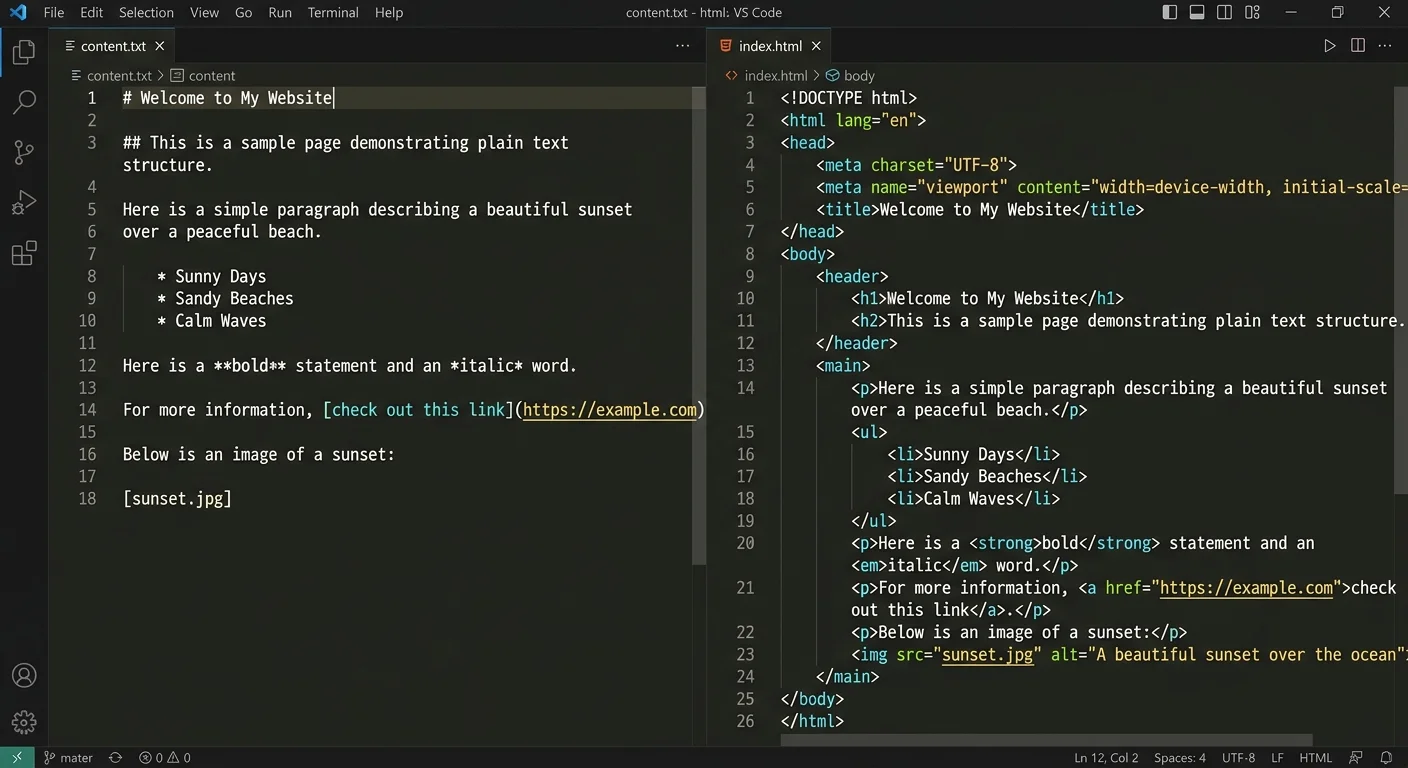The width and height of the screenshot is (1408, 768).
Task: Click the index.html vertical scrollbar
Action: (1401, 290)
